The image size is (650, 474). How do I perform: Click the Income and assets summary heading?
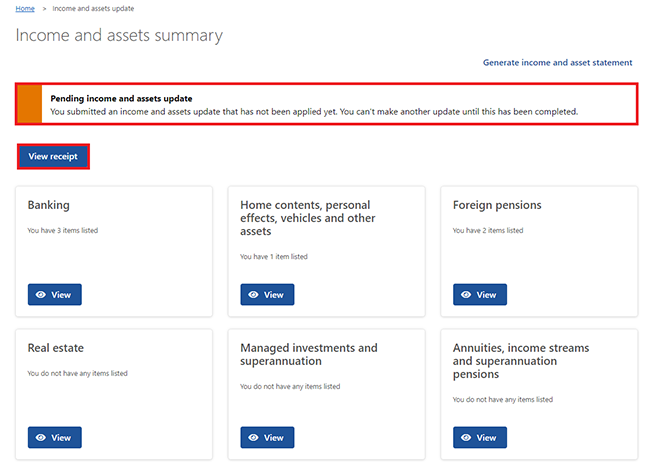119,36
